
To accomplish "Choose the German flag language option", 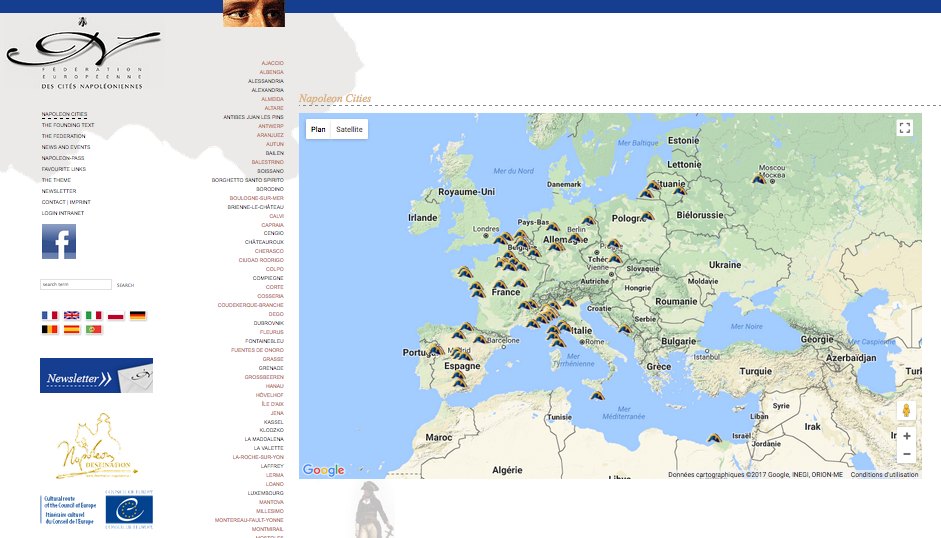I will click(x=138, y=315).
